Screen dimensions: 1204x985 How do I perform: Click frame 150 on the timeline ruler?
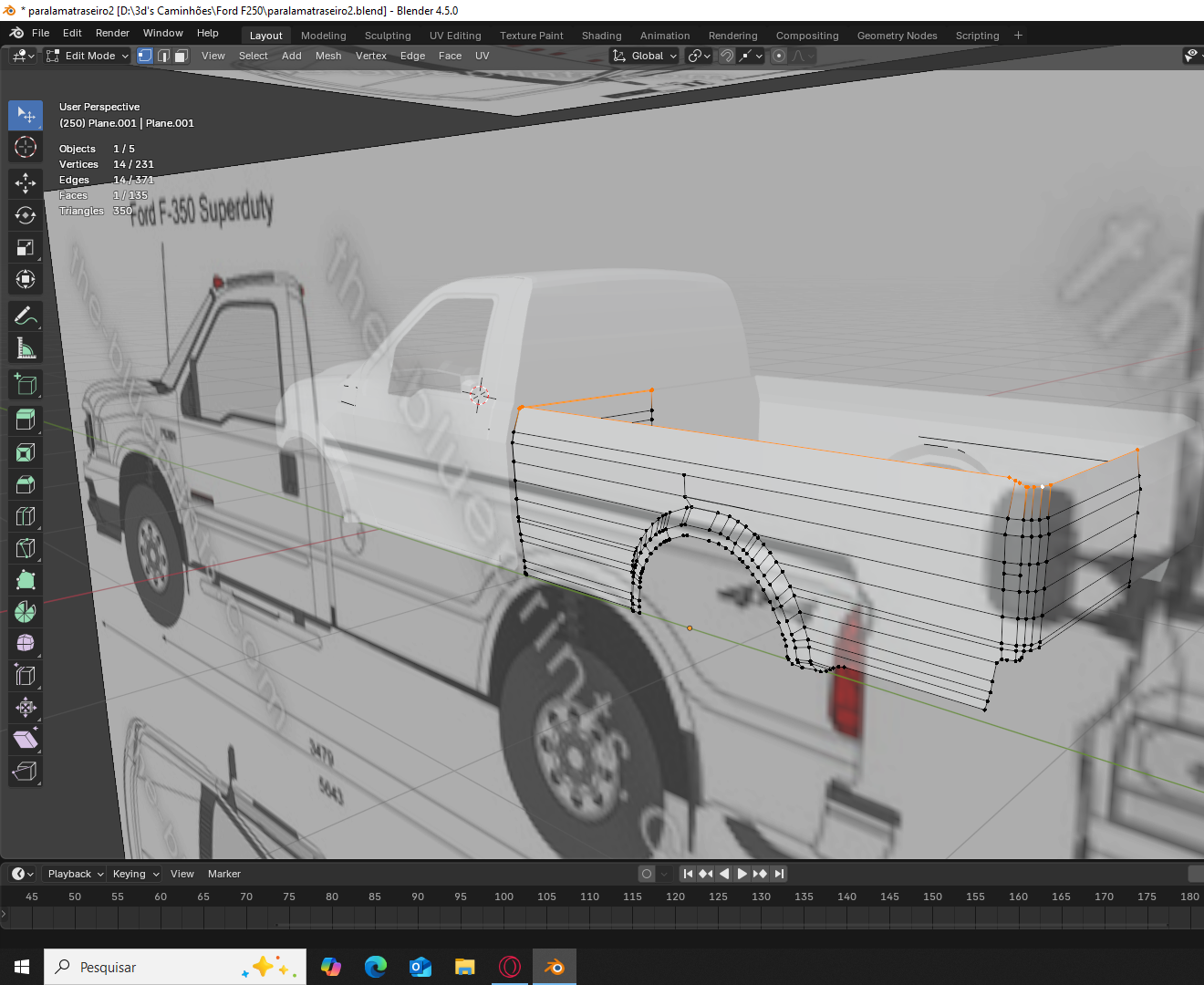(932, 897)
